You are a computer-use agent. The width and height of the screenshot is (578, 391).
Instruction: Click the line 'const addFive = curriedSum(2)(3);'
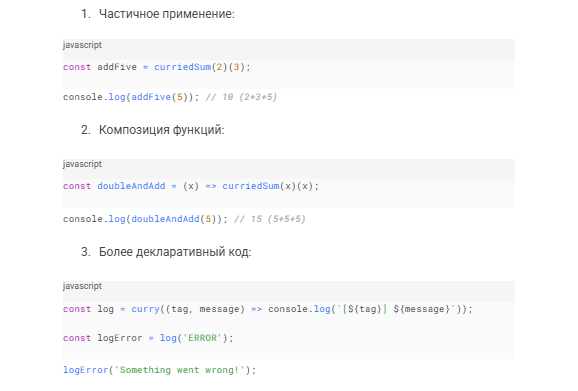tap(157, 67)
